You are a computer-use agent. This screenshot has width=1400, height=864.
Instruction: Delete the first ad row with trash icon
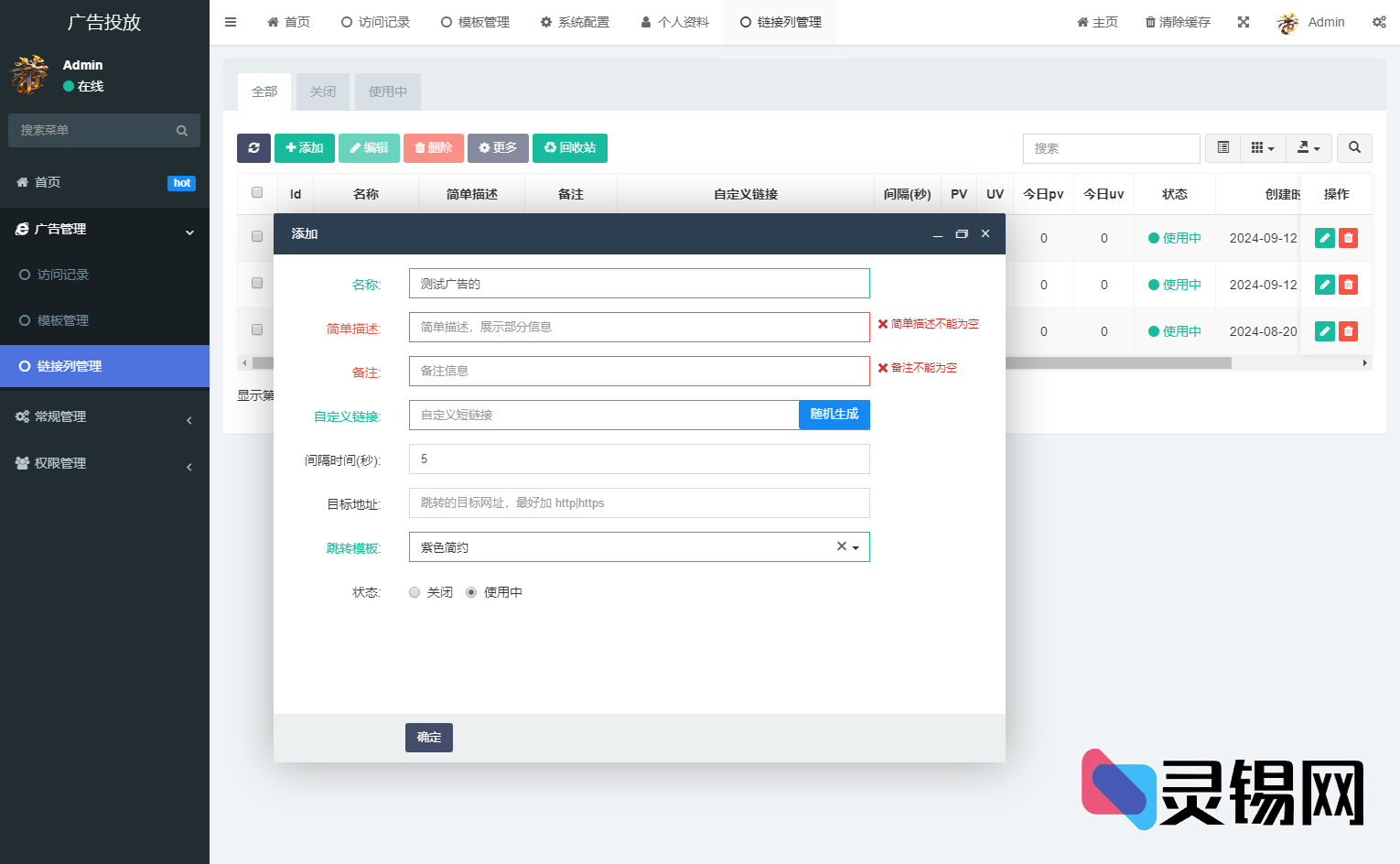(x=1348, y=237)
